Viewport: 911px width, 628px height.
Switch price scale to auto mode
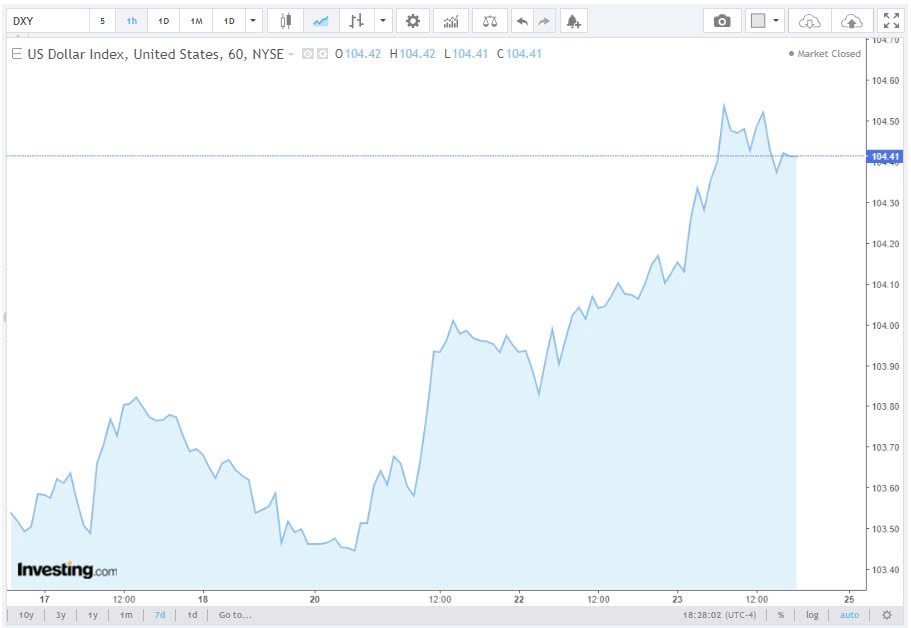tap(849, 615)
